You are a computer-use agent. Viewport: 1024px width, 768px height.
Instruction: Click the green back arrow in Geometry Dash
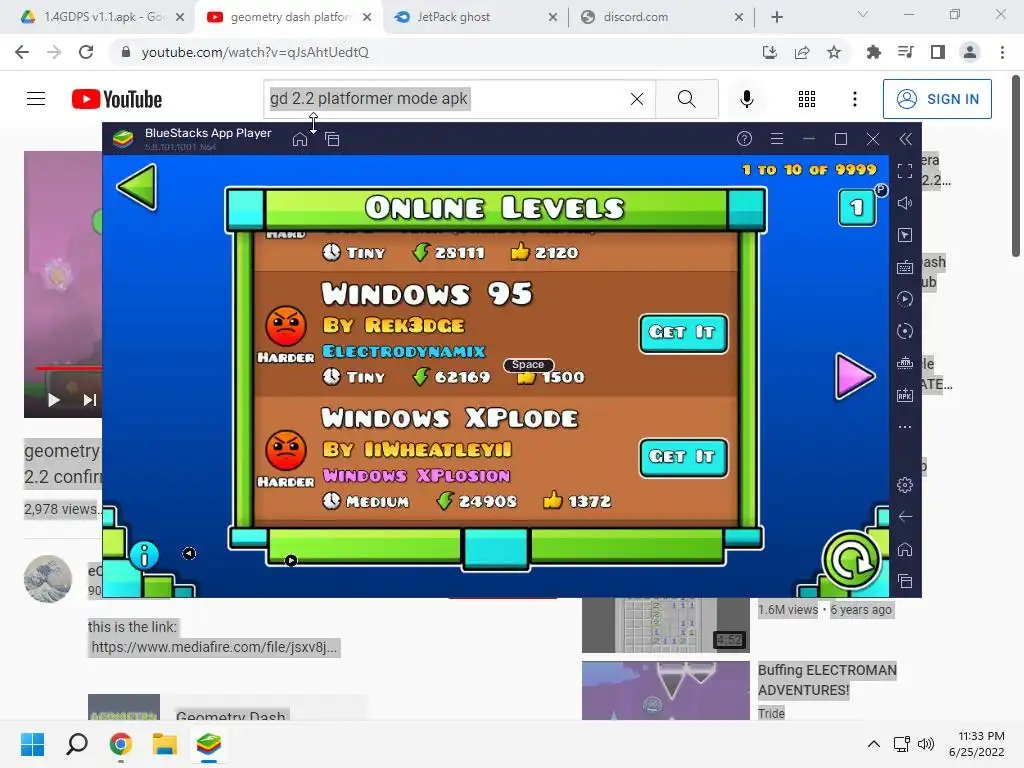click(x=138, y=187)
